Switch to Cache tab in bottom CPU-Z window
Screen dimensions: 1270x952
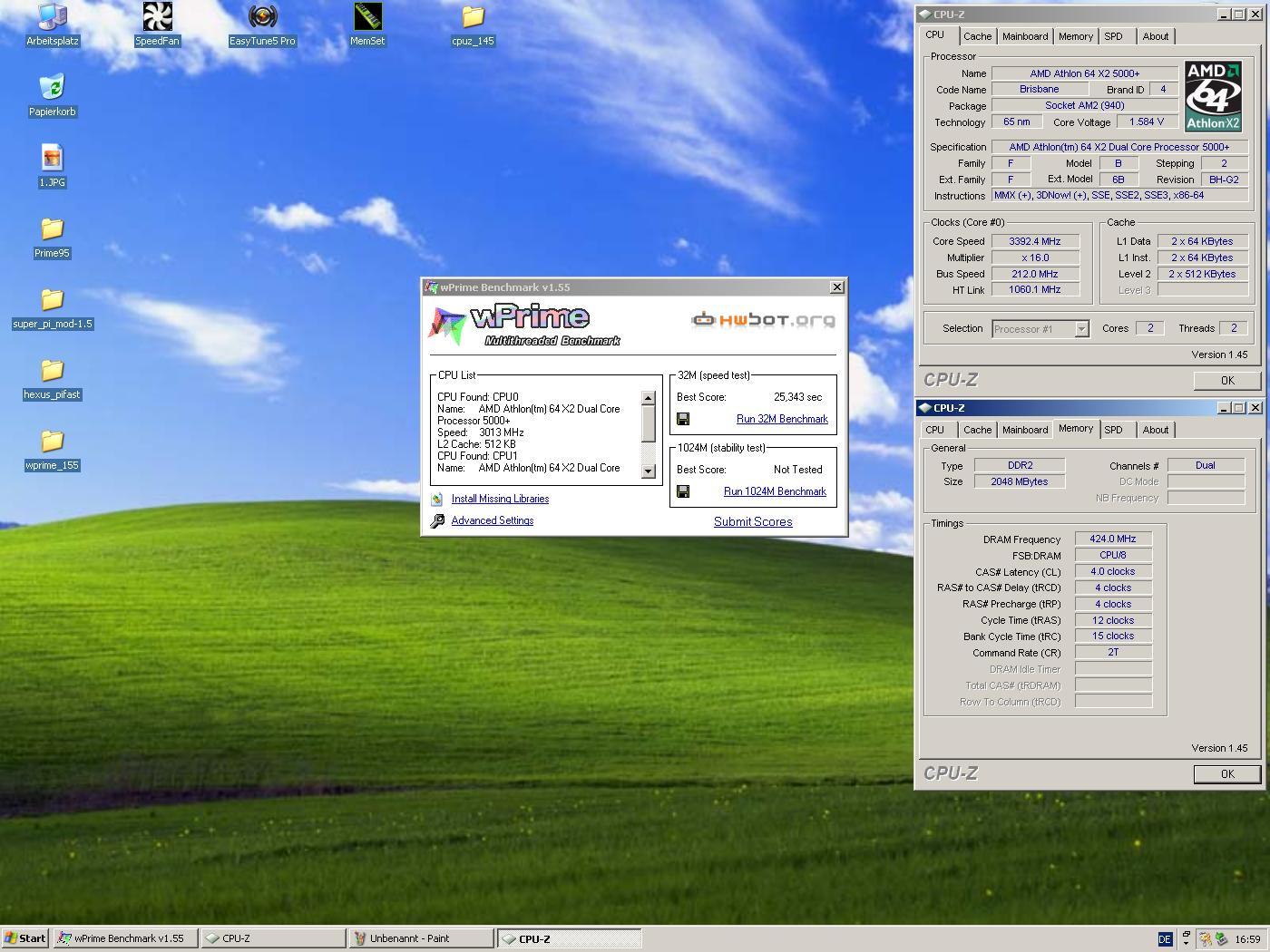point(977,430)
